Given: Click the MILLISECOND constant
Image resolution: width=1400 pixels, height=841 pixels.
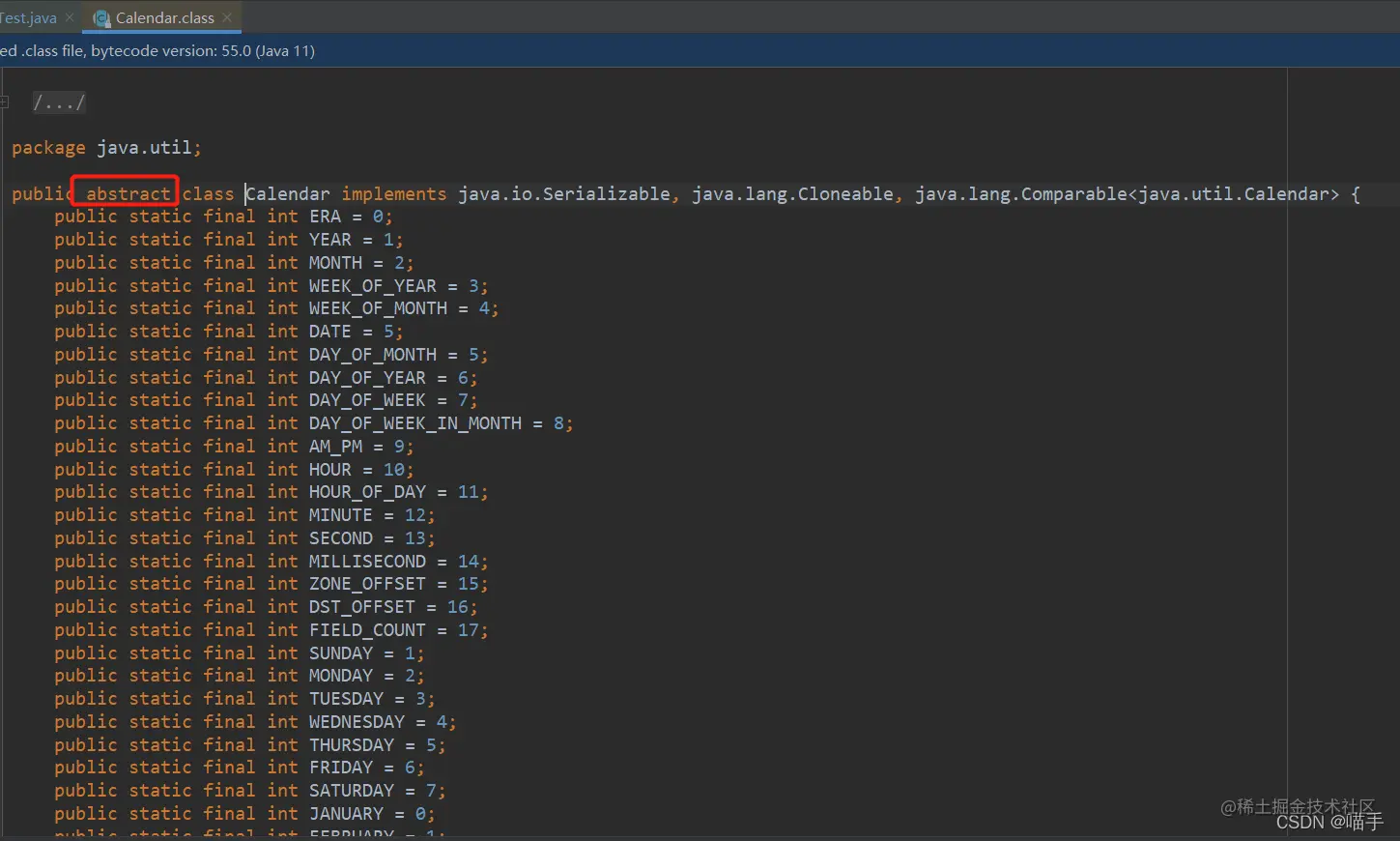Looking at the screenshot, I should pyautogui.click(x=367, y=562).
